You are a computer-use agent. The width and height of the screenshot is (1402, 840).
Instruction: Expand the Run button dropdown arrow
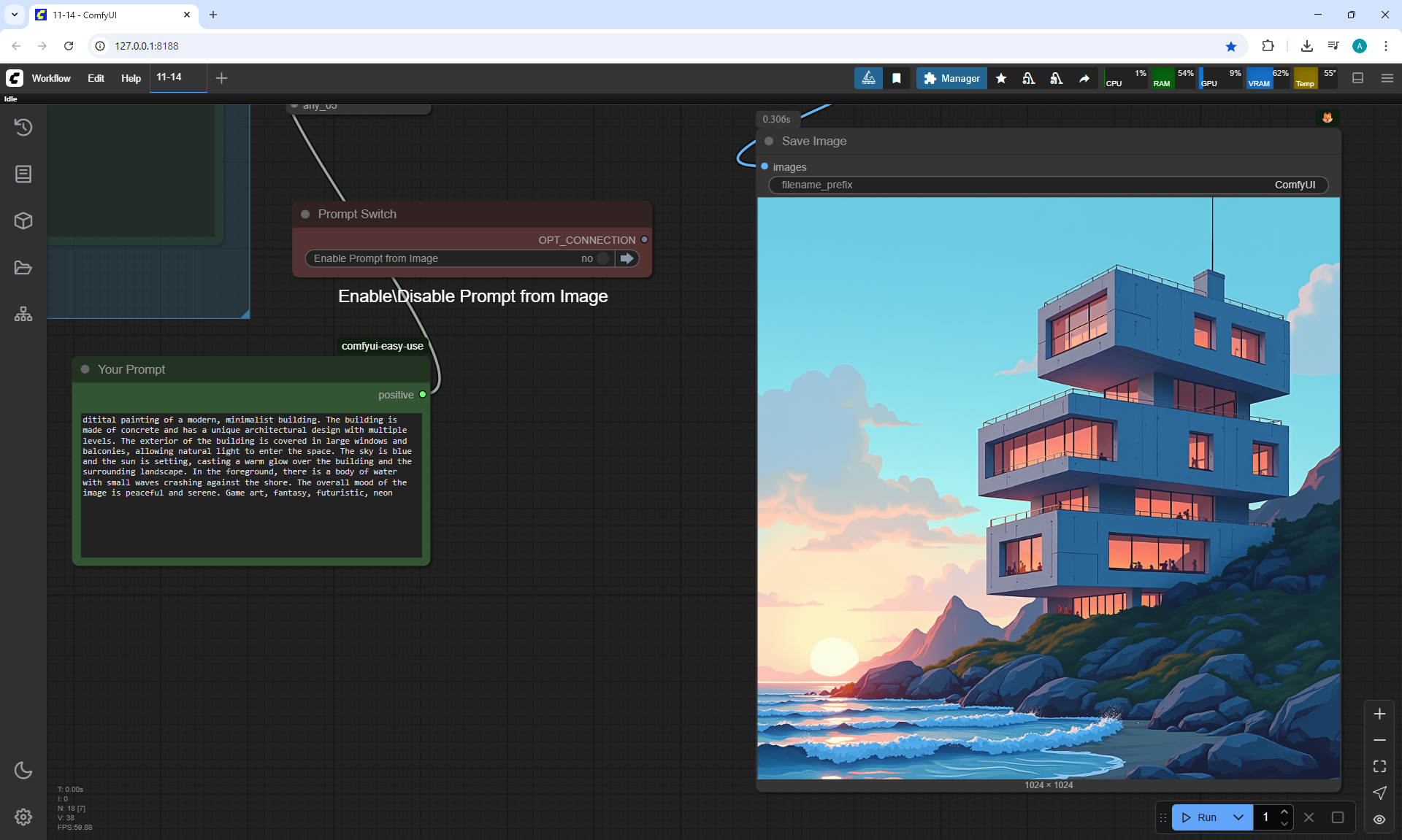pyautogui.click(x=1238, y=817)
